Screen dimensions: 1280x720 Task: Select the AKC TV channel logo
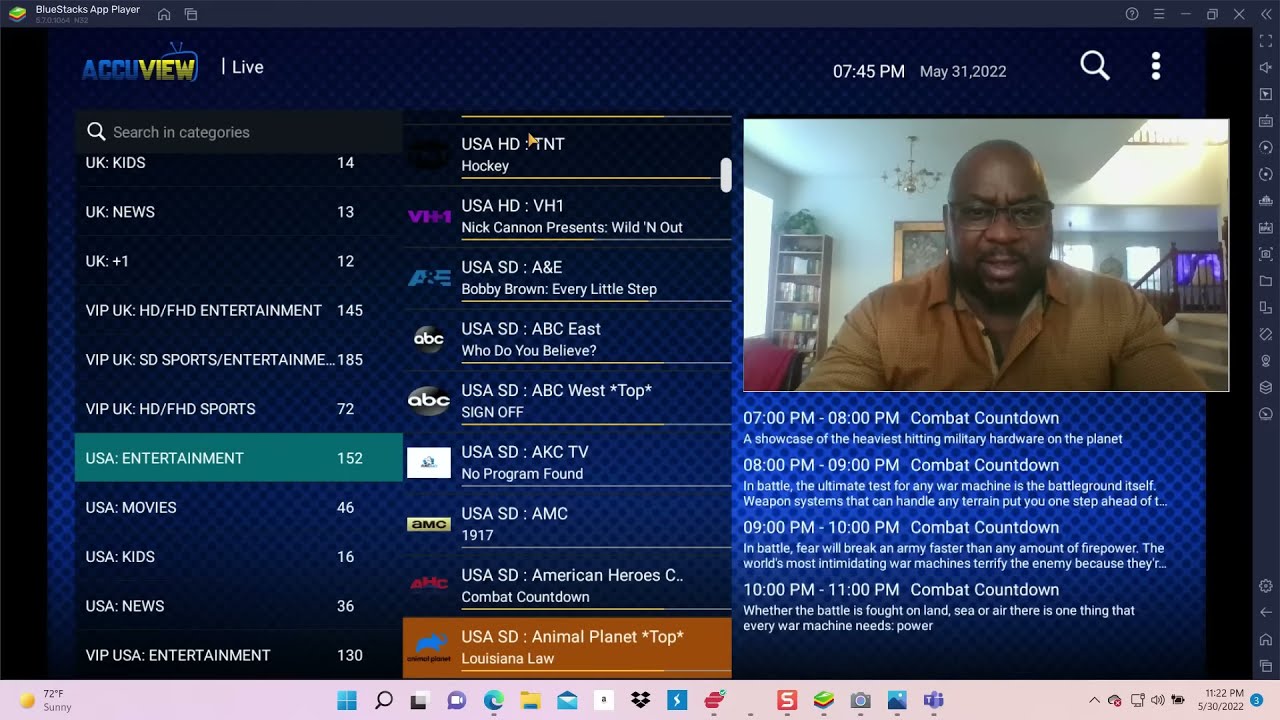[x=429, y=462]
